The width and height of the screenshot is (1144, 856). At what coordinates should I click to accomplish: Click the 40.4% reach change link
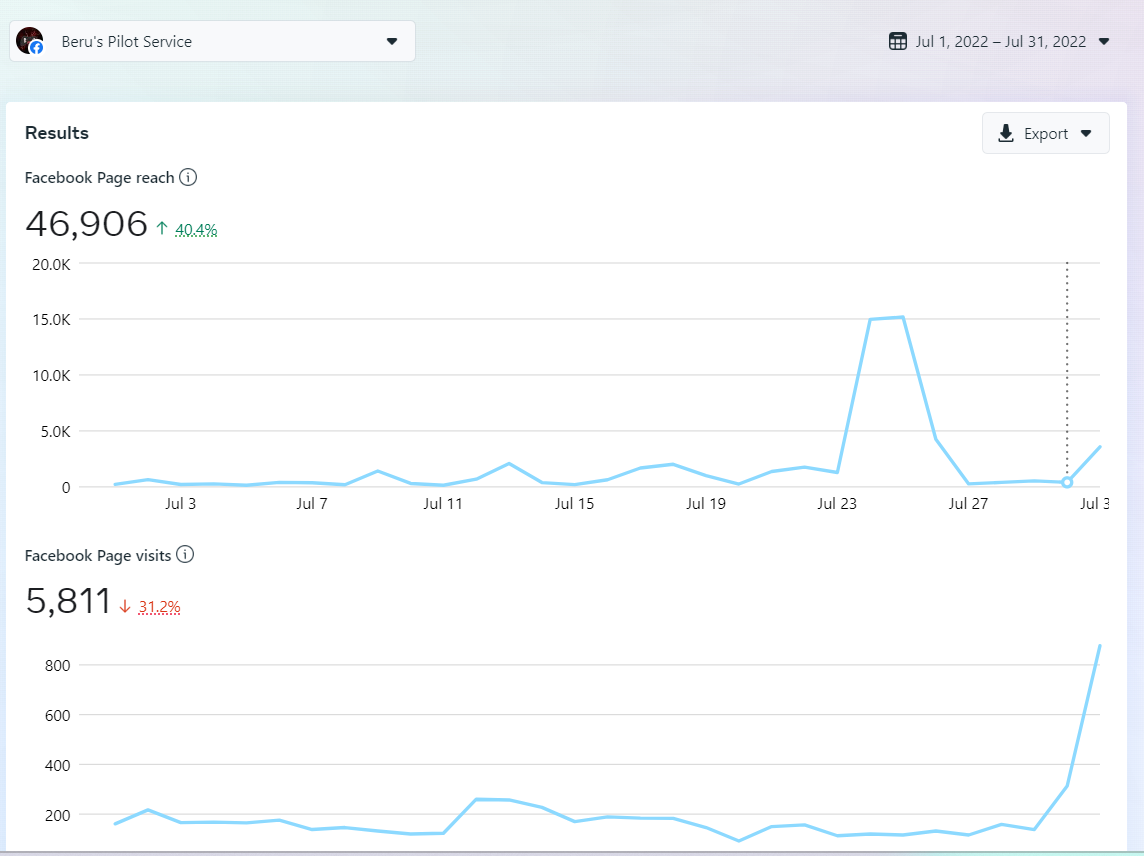(196, 230)
